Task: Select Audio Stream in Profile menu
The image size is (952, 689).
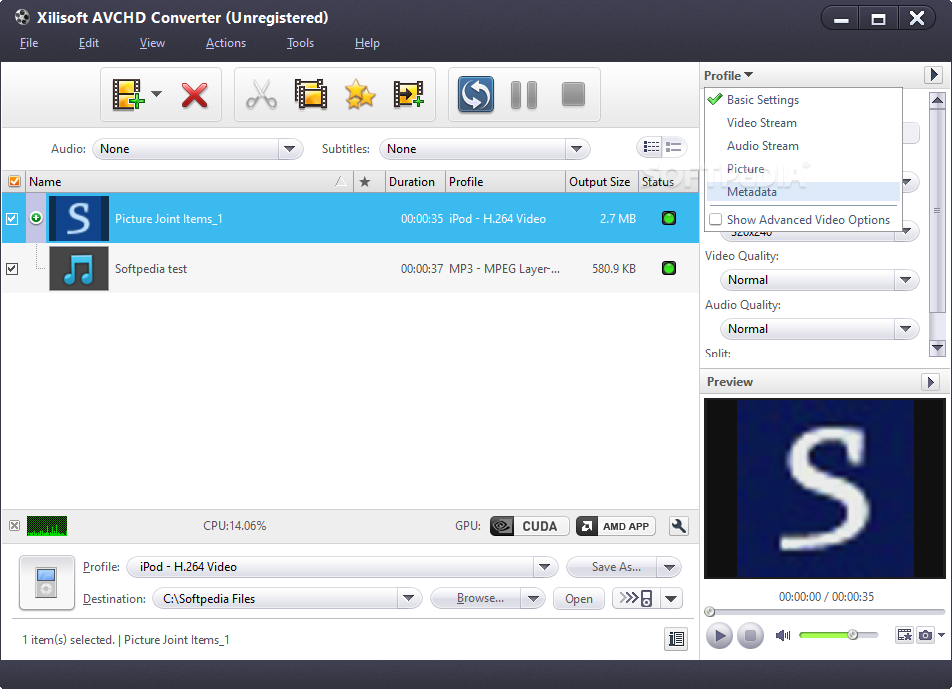Action: [803, 146]
